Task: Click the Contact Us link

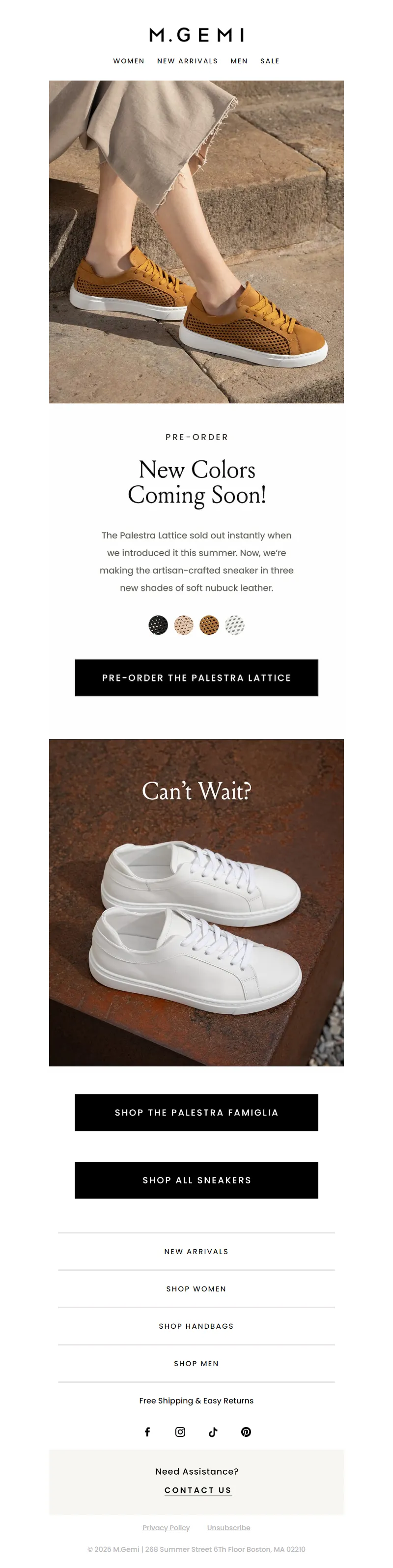Action: coord(197,1490)
